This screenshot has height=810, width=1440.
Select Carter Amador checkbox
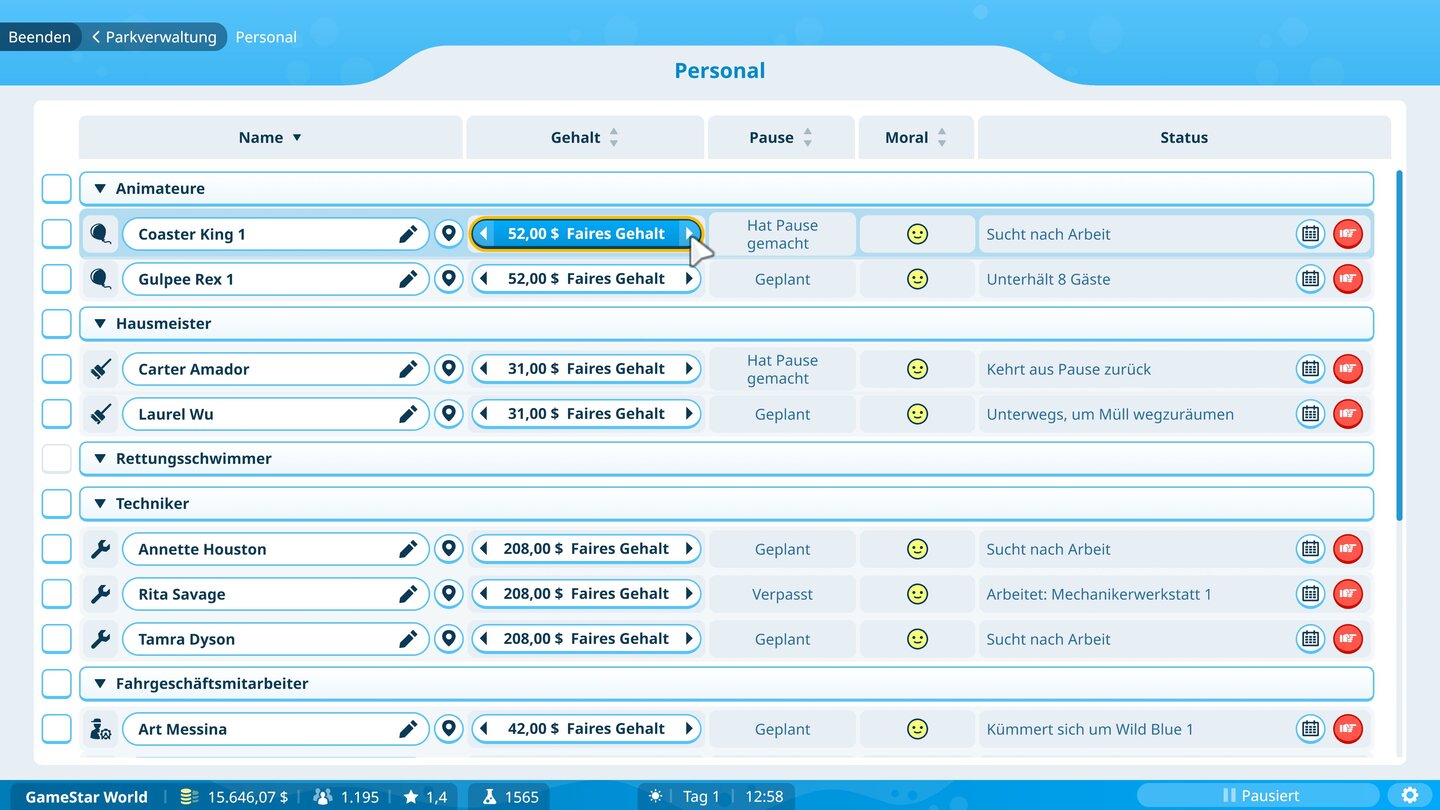(57, 369)
